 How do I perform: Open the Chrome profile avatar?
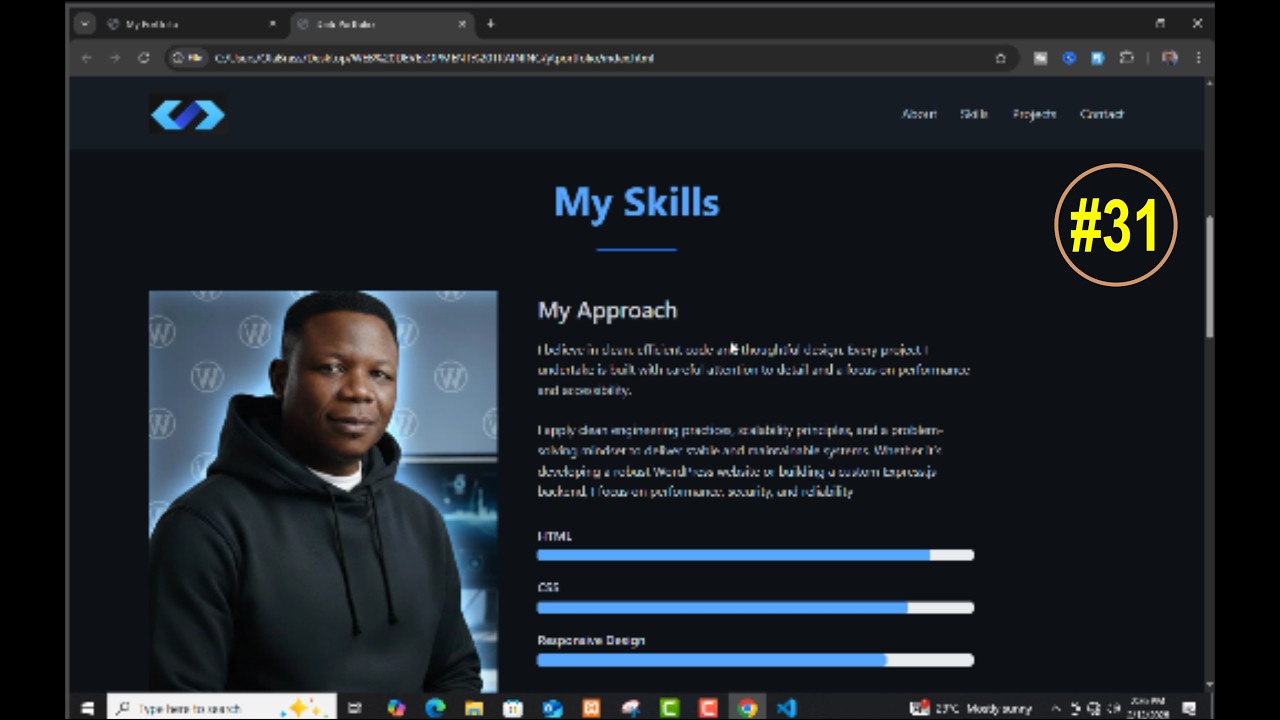pyautogui.click(x=1169, y=58)
